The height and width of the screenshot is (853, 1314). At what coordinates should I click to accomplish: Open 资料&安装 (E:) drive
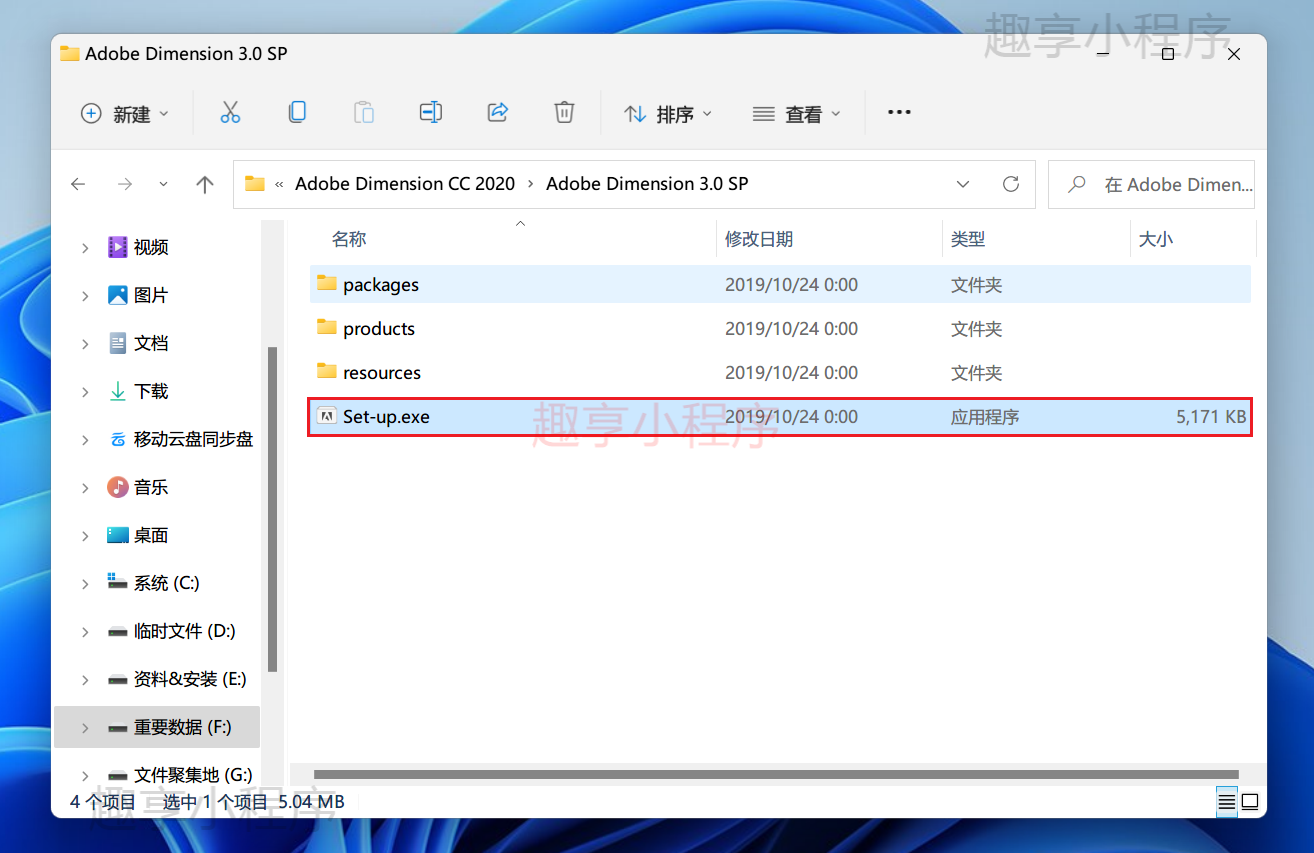[x=190, y=679]
